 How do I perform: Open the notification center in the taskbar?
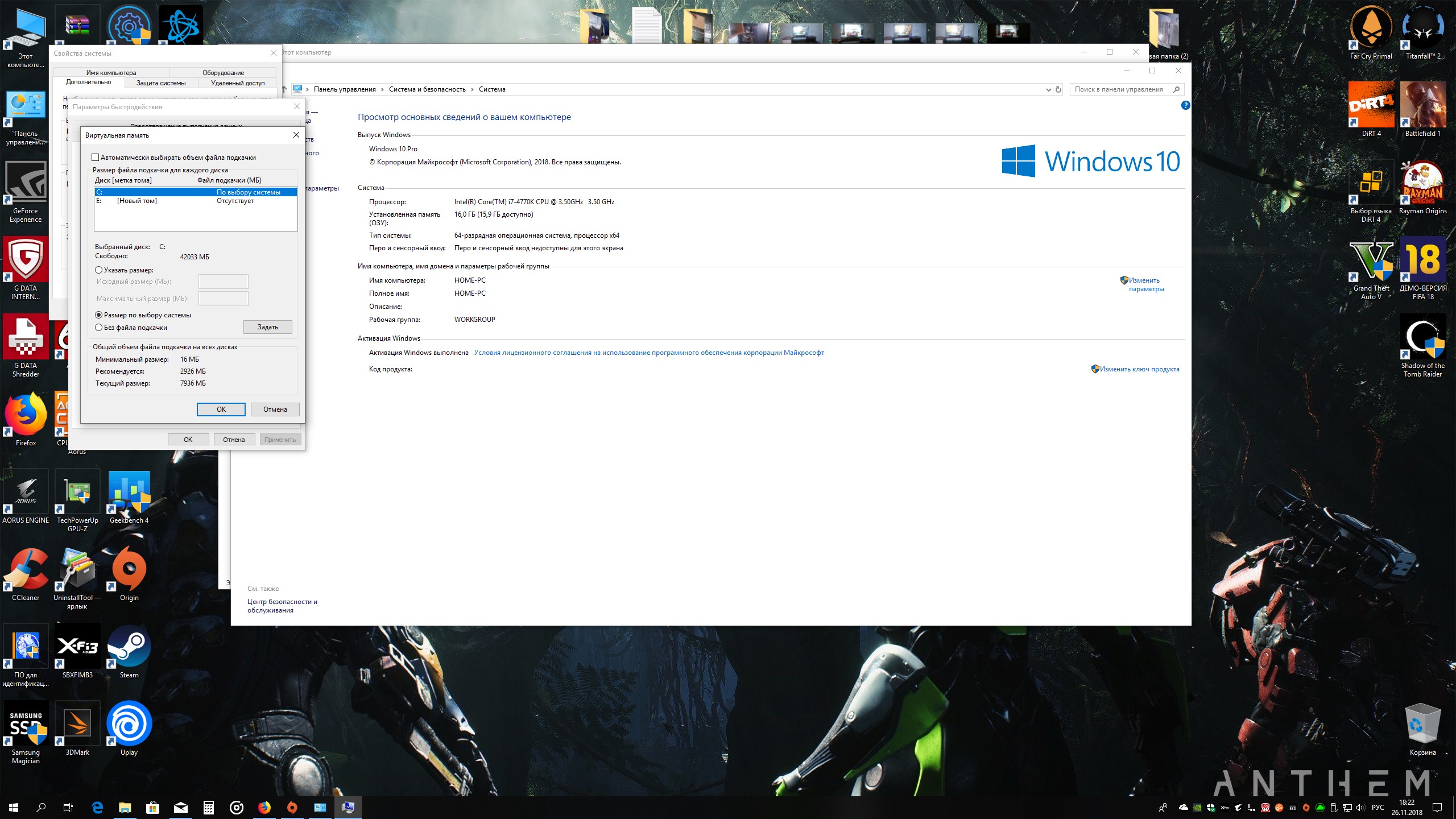point(1437,808)
